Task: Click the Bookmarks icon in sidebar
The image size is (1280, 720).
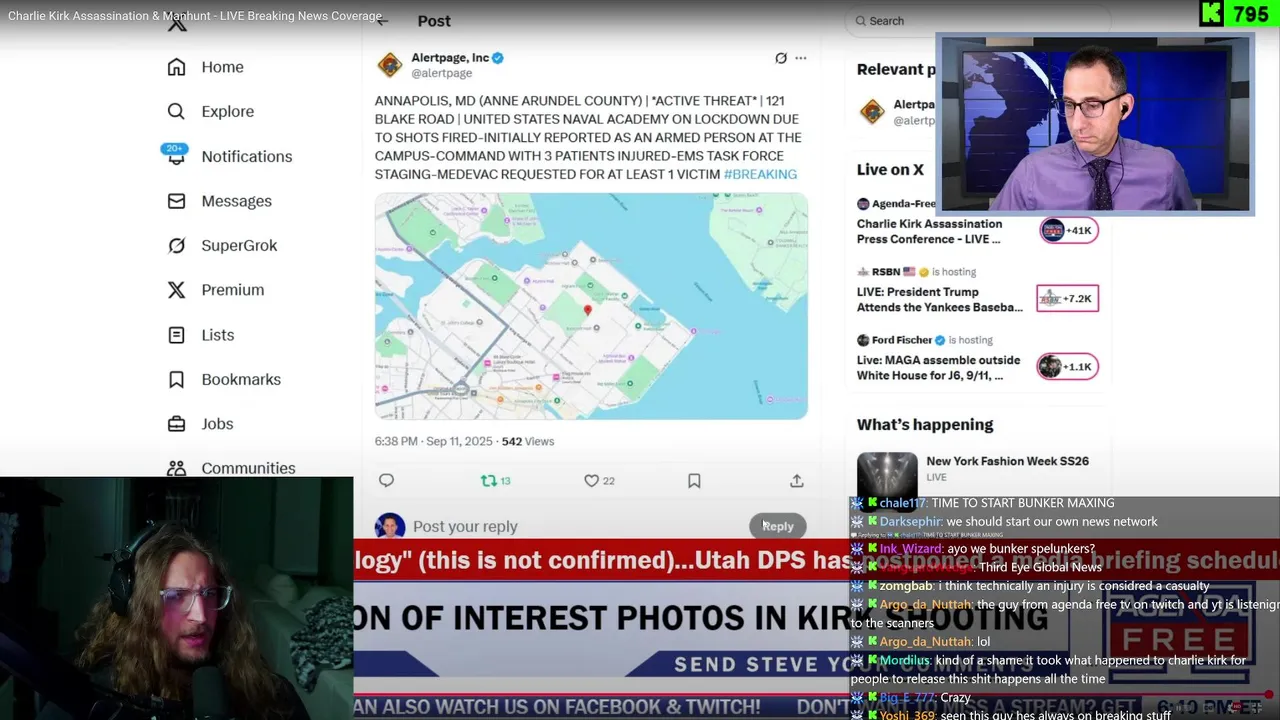Action: [x=177, y=379]
